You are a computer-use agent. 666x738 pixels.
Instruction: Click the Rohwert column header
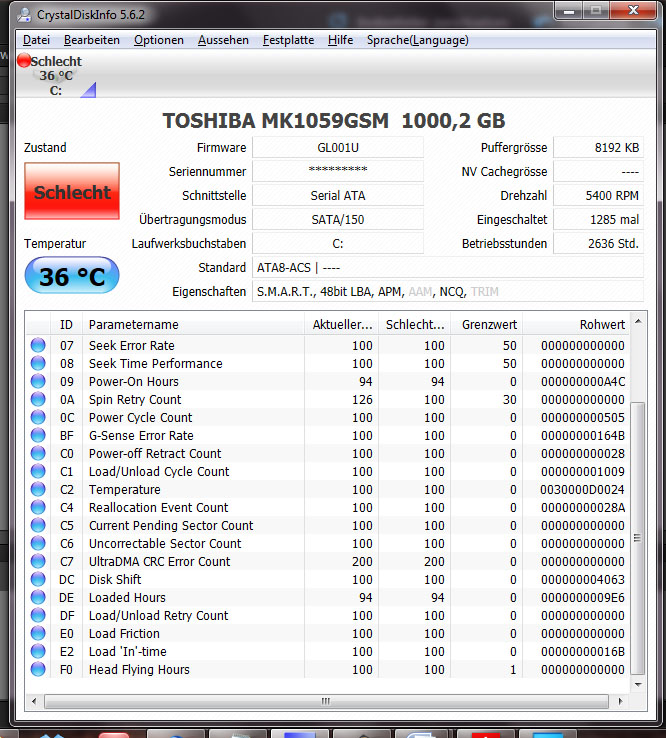click(576, 324)
